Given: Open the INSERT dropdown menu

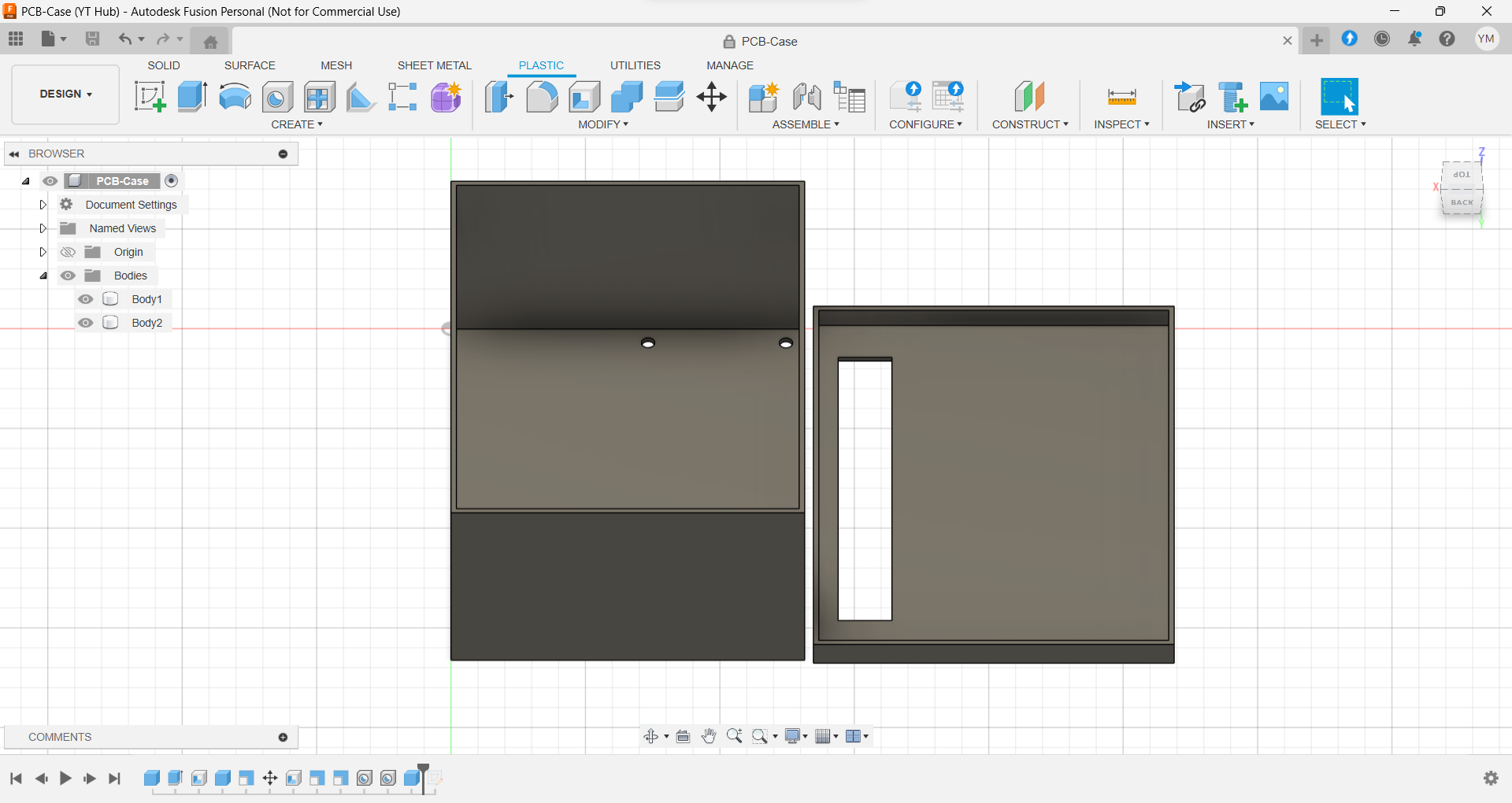Looking at the screenshot, I should 1231,124.
